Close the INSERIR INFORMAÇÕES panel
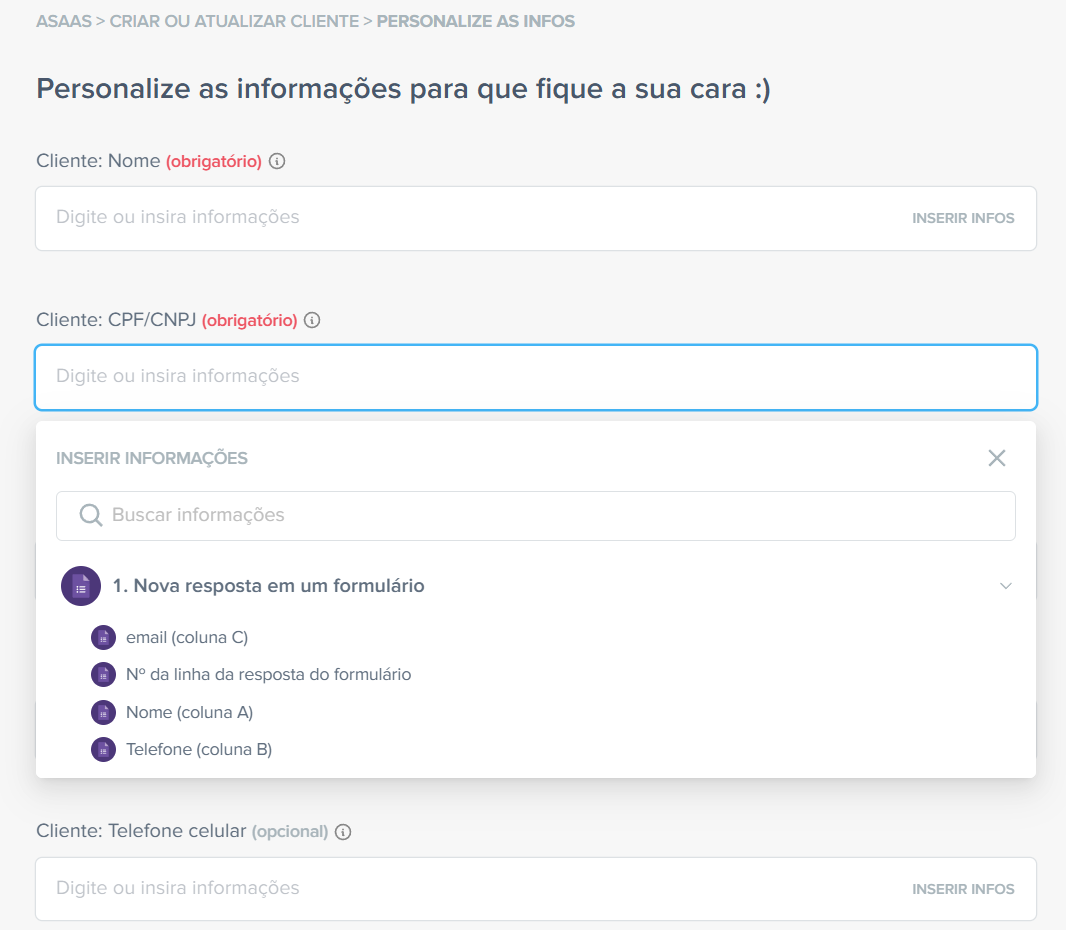1066x930 pixels. point(996,458)
